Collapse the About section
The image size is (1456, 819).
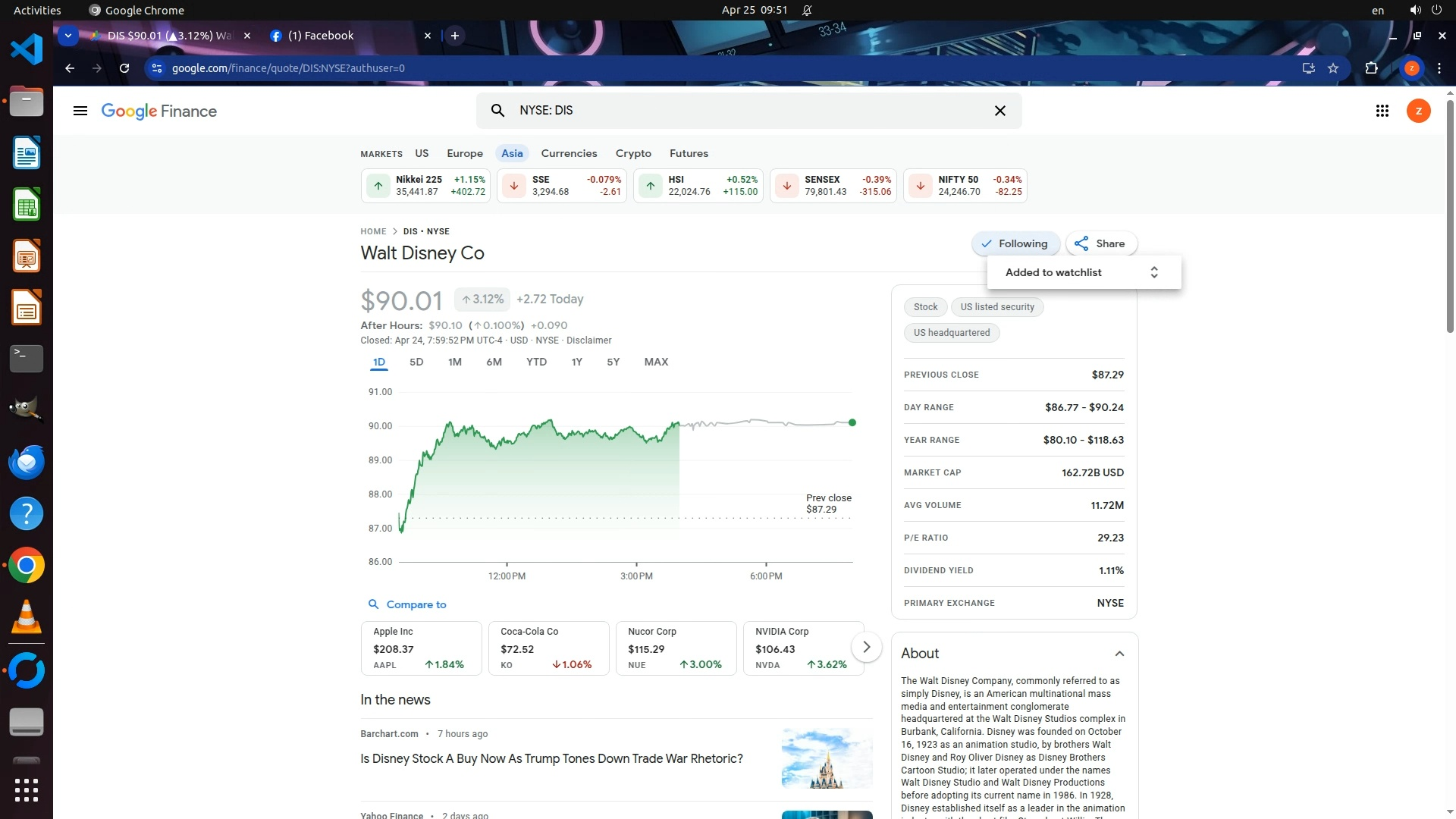point(1119,654)
